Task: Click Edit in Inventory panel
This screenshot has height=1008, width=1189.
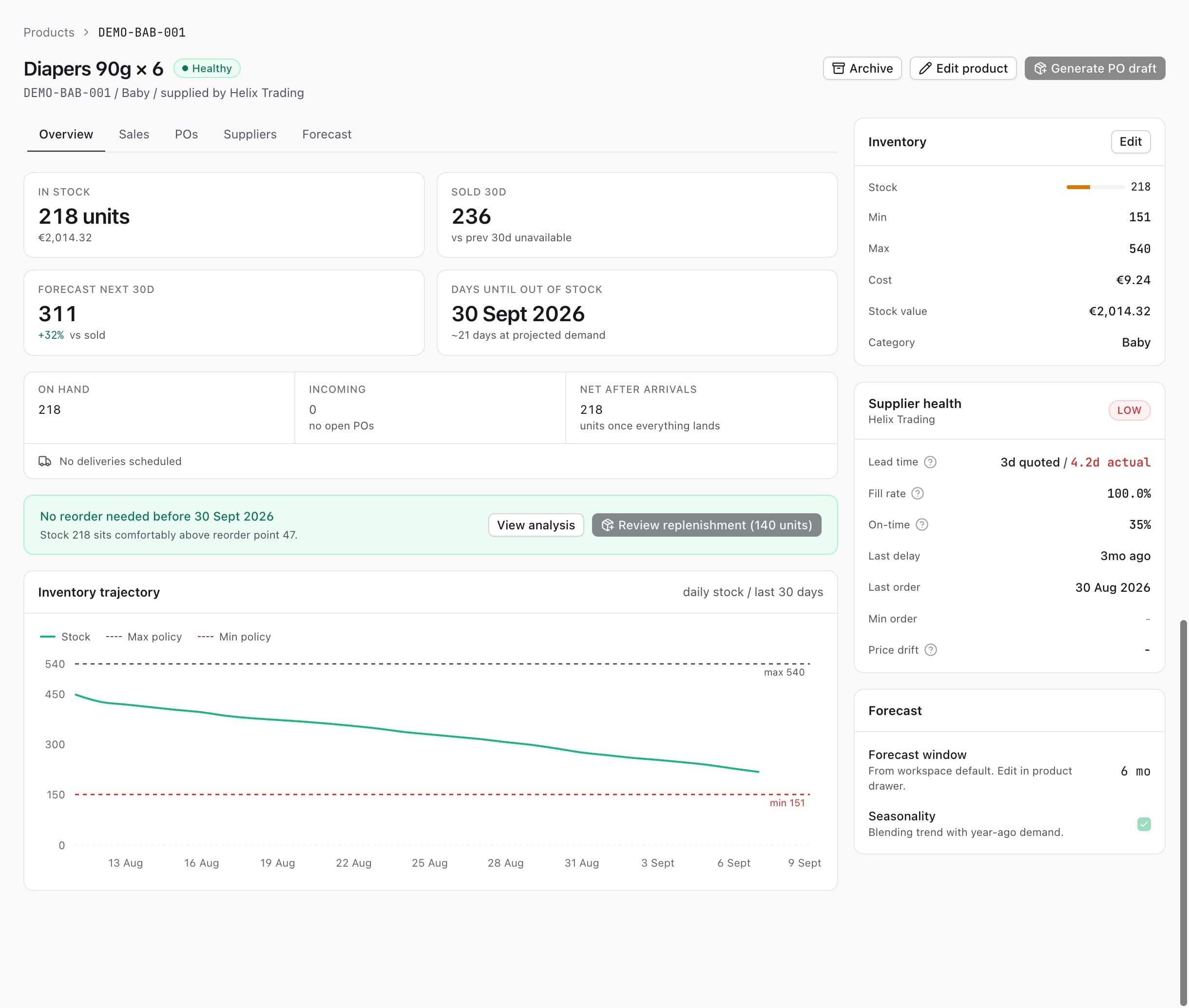Action: 1130,142
